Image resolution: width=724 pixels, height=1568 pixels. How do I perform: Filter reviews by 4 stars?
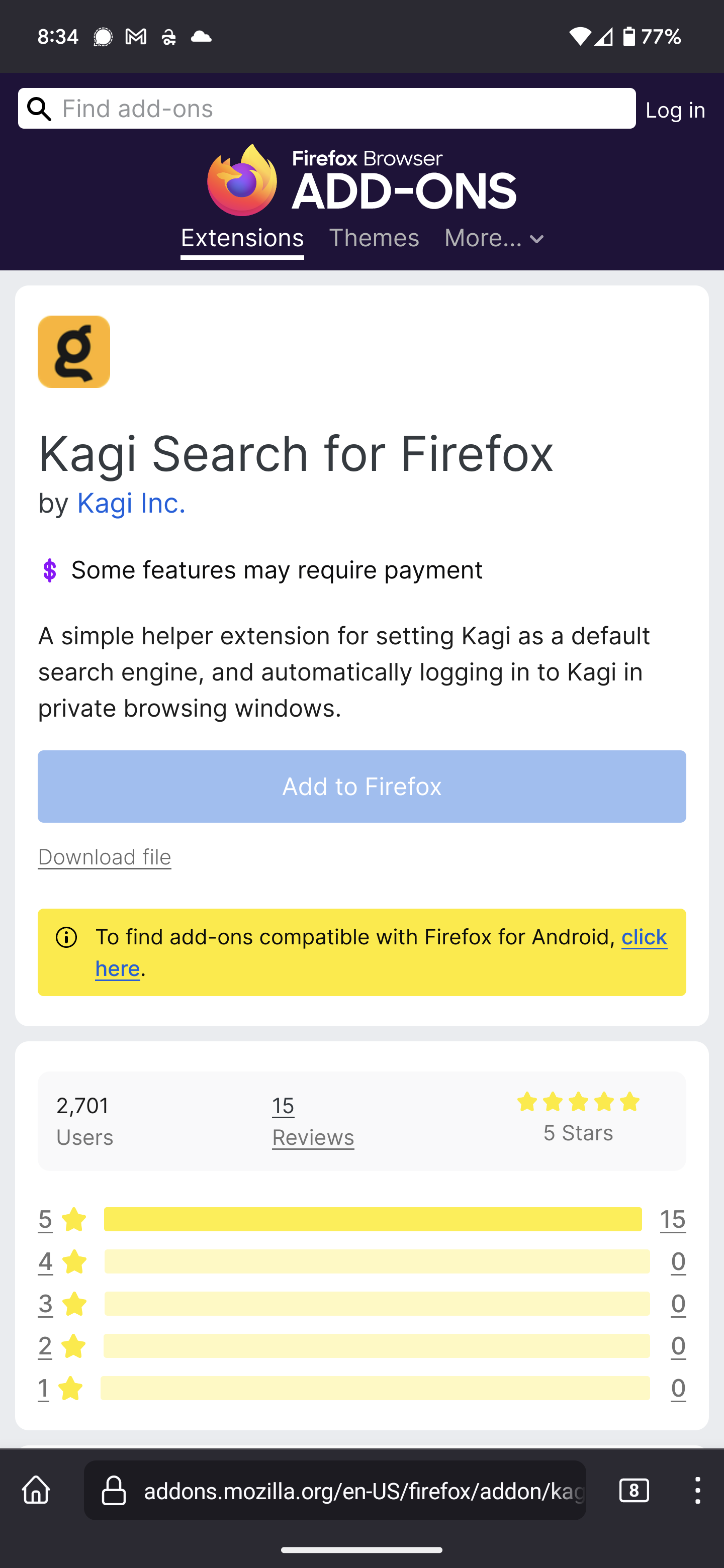tap(45, 1262)
